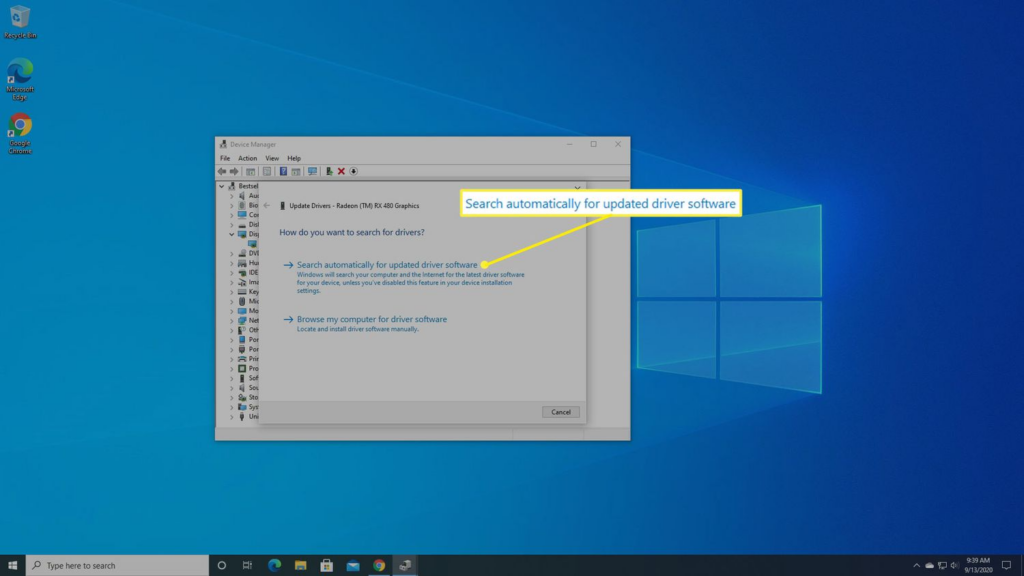Click the blue Help toolbar icon
Image resolution: width=1024 pixels, height=576 pixels.
(283, 171)
